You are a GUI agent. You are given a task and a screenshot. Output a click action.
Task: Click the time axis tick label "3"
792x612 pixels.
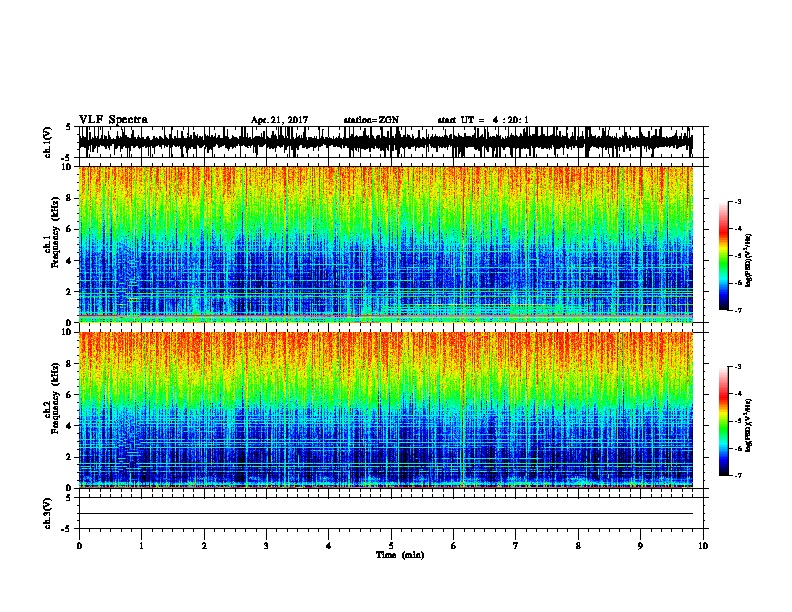coord(266,545)
